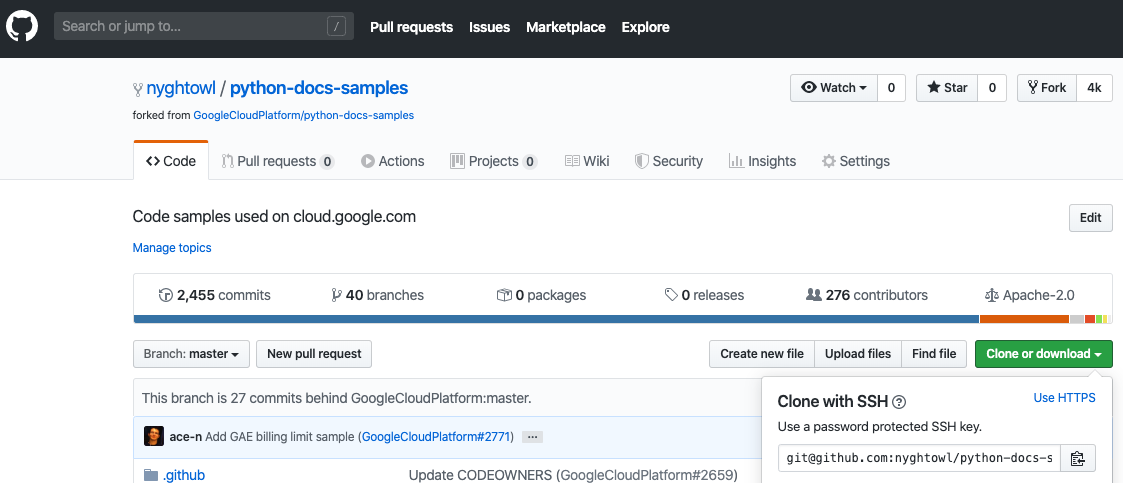This screenshot has height=483, width=1123.
Task: Click Upload files button
Action: pyautogui.click(x=858, y=354)
